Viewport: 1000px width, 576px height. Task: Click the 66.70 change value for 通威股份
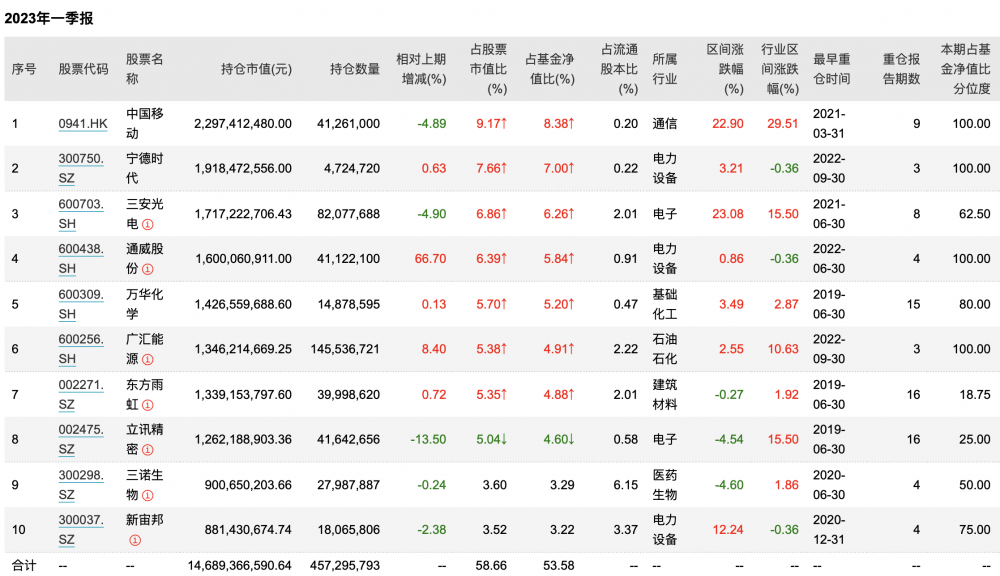(x=430, y=258)
